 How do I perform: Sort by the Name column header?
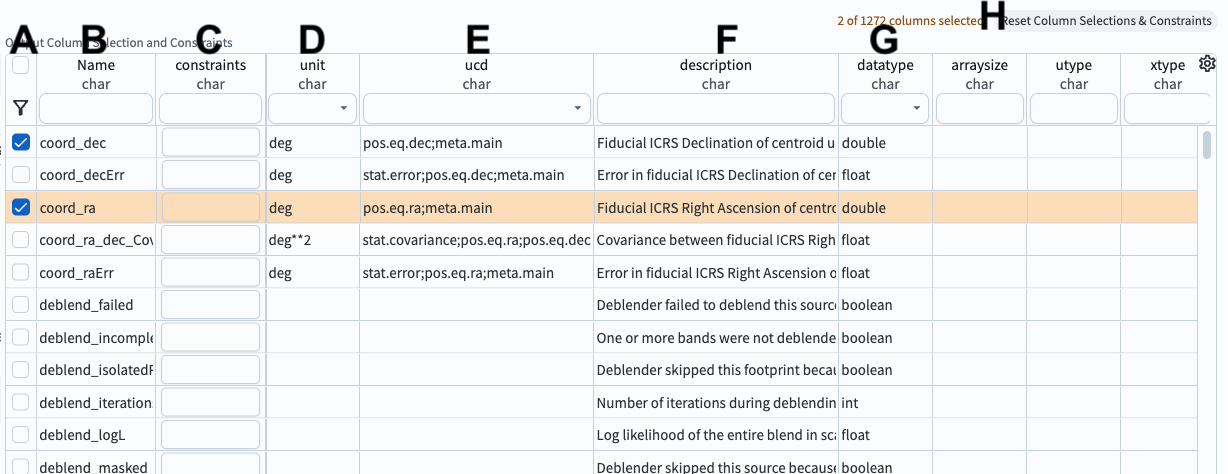tap(96, 66)
